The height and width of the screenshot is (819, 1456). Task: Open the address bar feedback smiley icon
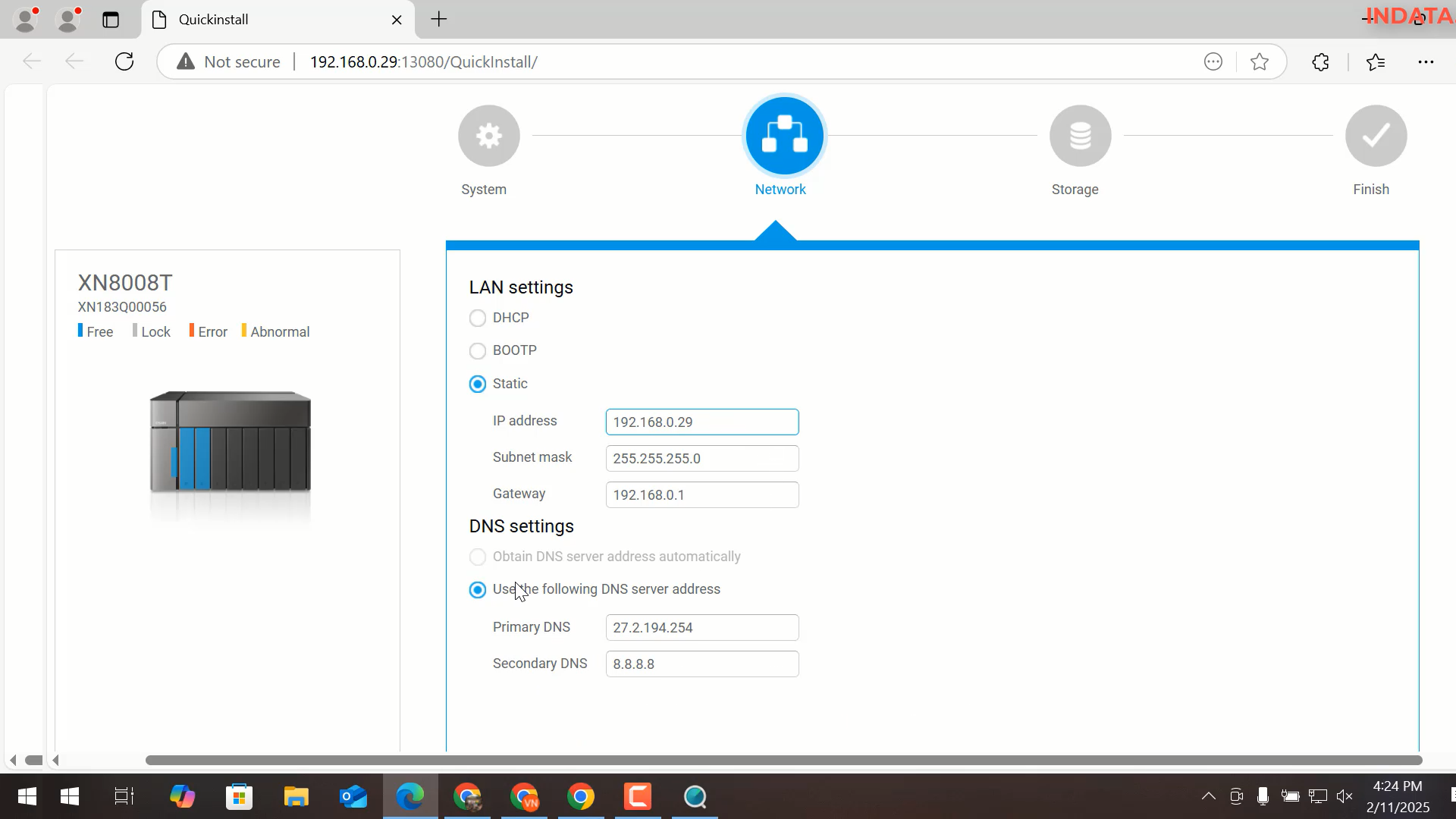click(1213, 61)
